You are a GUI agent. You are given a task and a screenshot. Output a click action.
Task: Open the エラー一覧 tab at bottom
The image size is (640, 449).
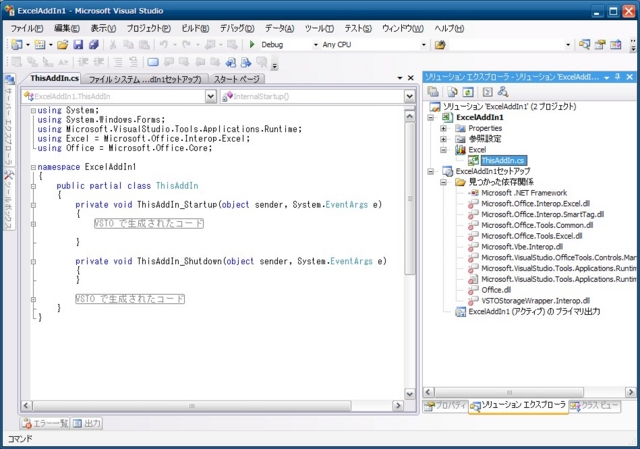45,423
